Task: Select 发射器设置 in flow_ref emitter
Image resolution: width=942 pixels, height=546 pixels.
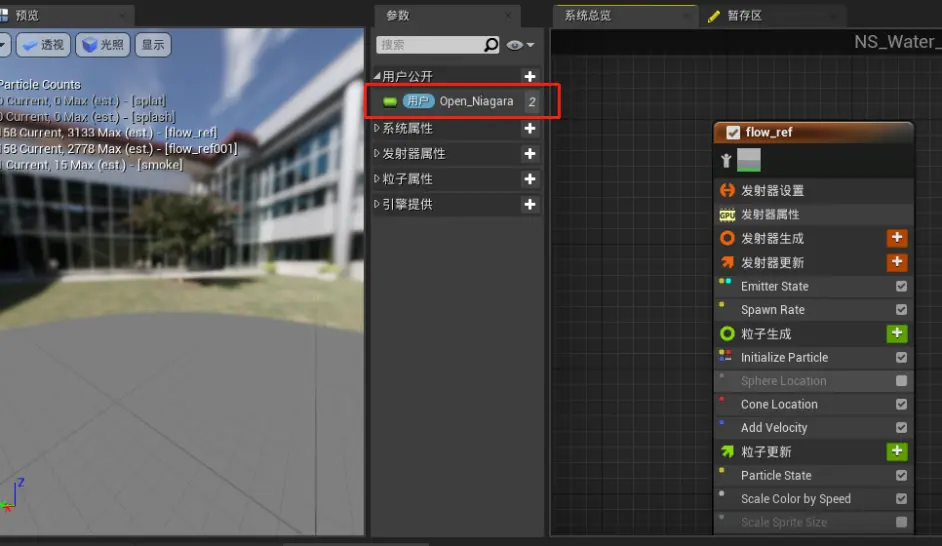Action: [814, 190]
